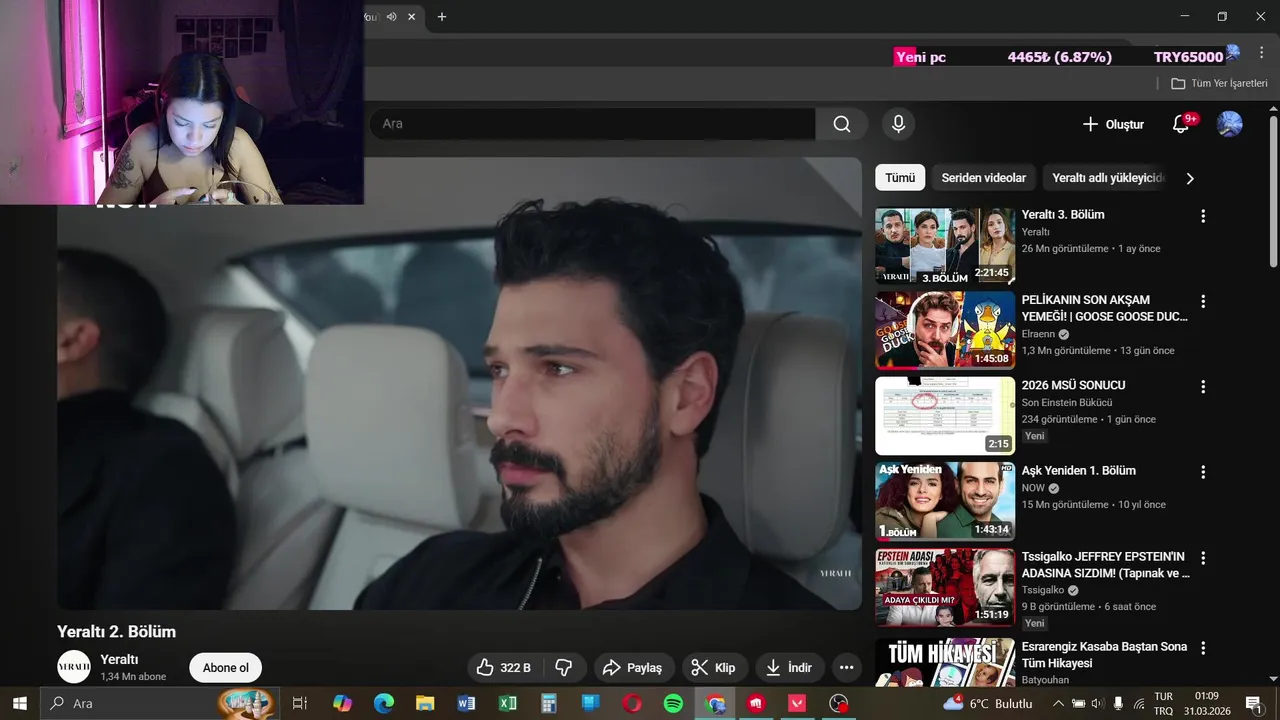Image resolution: width=1280 pixels, height=720 pixels.
Task: Click the page vertical scrollbar
Action: [1273, 190]
